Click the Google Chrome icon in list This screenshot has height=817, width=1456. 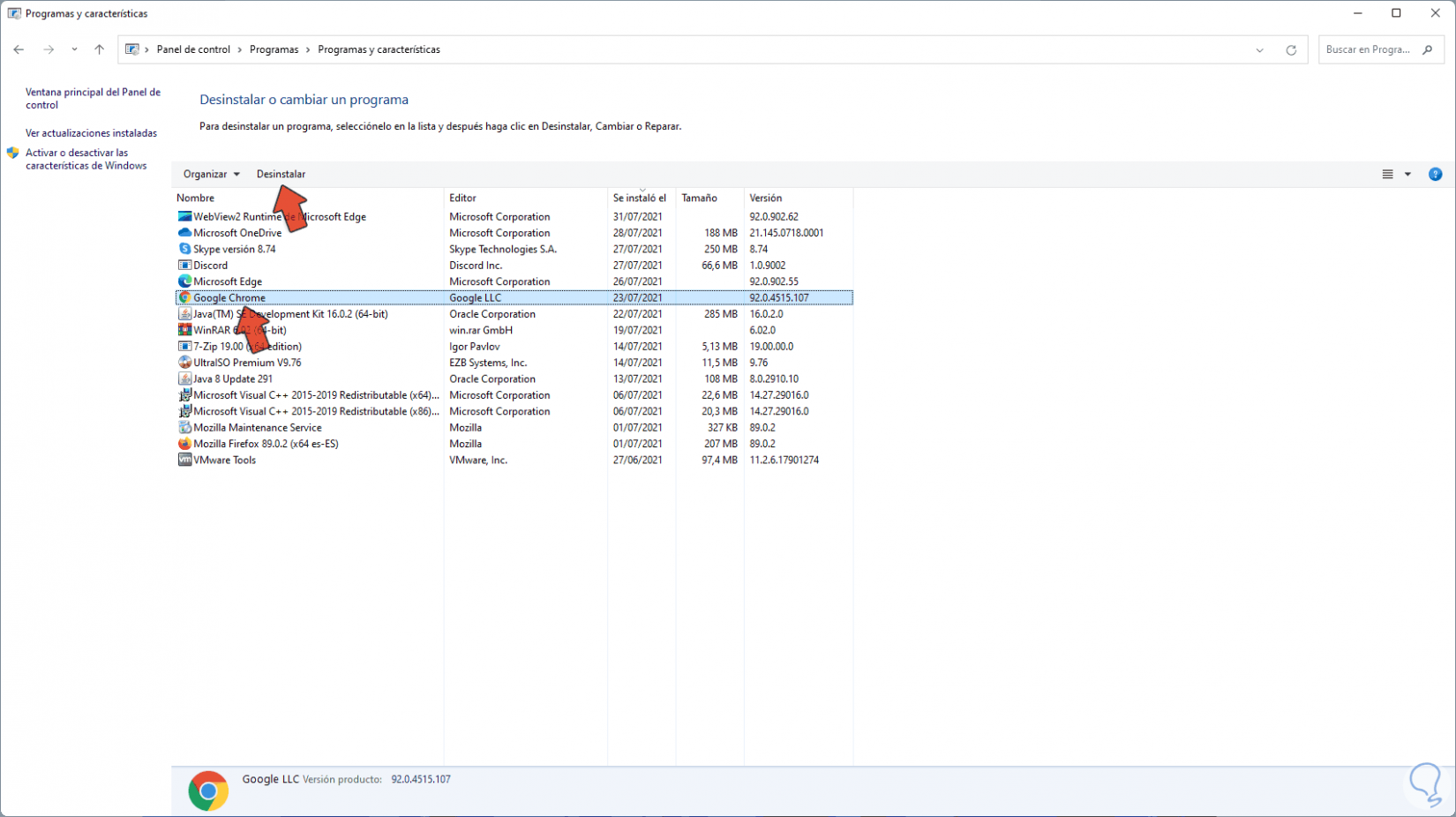click(x=184, y=297)
